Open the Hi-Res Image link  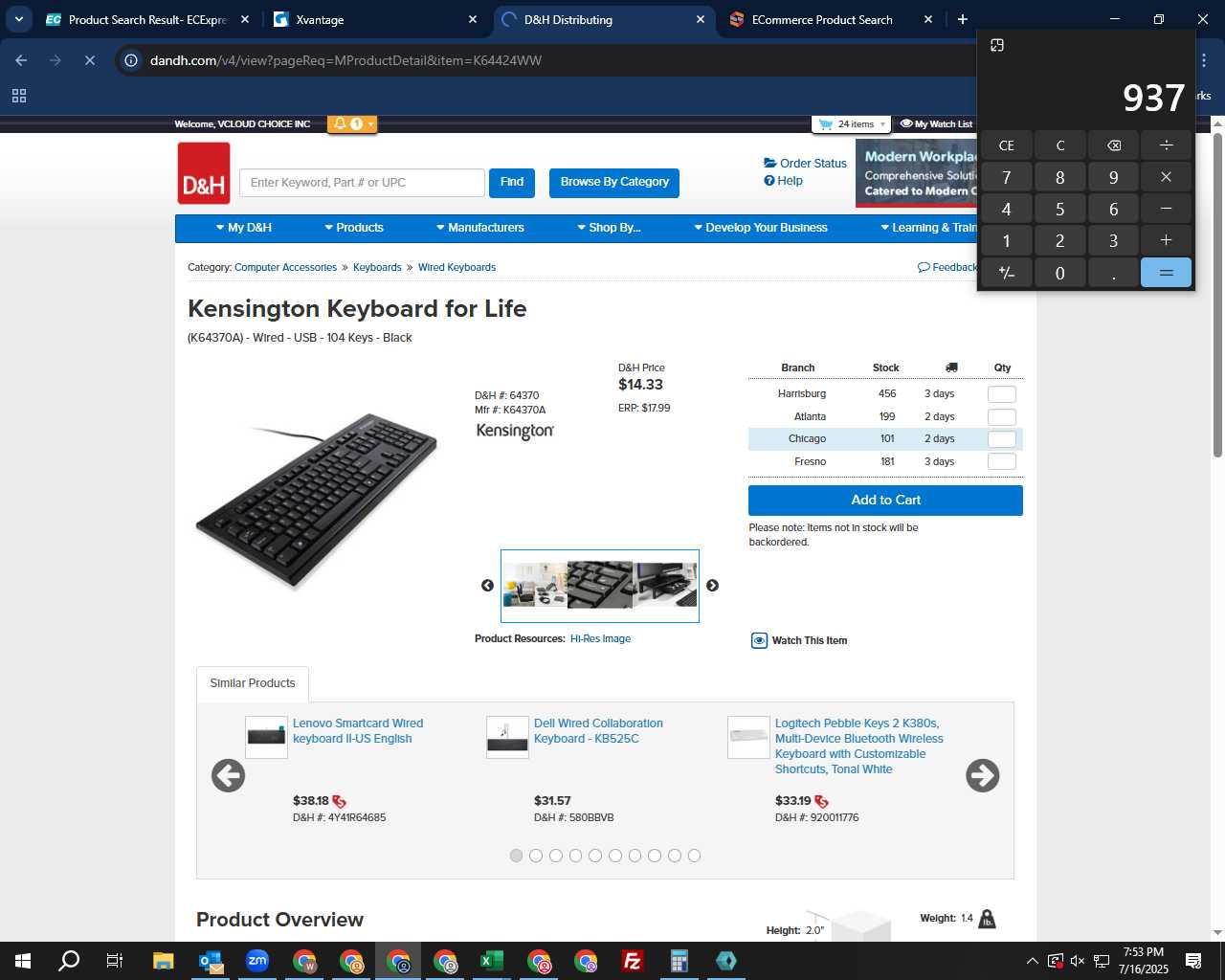600,639
